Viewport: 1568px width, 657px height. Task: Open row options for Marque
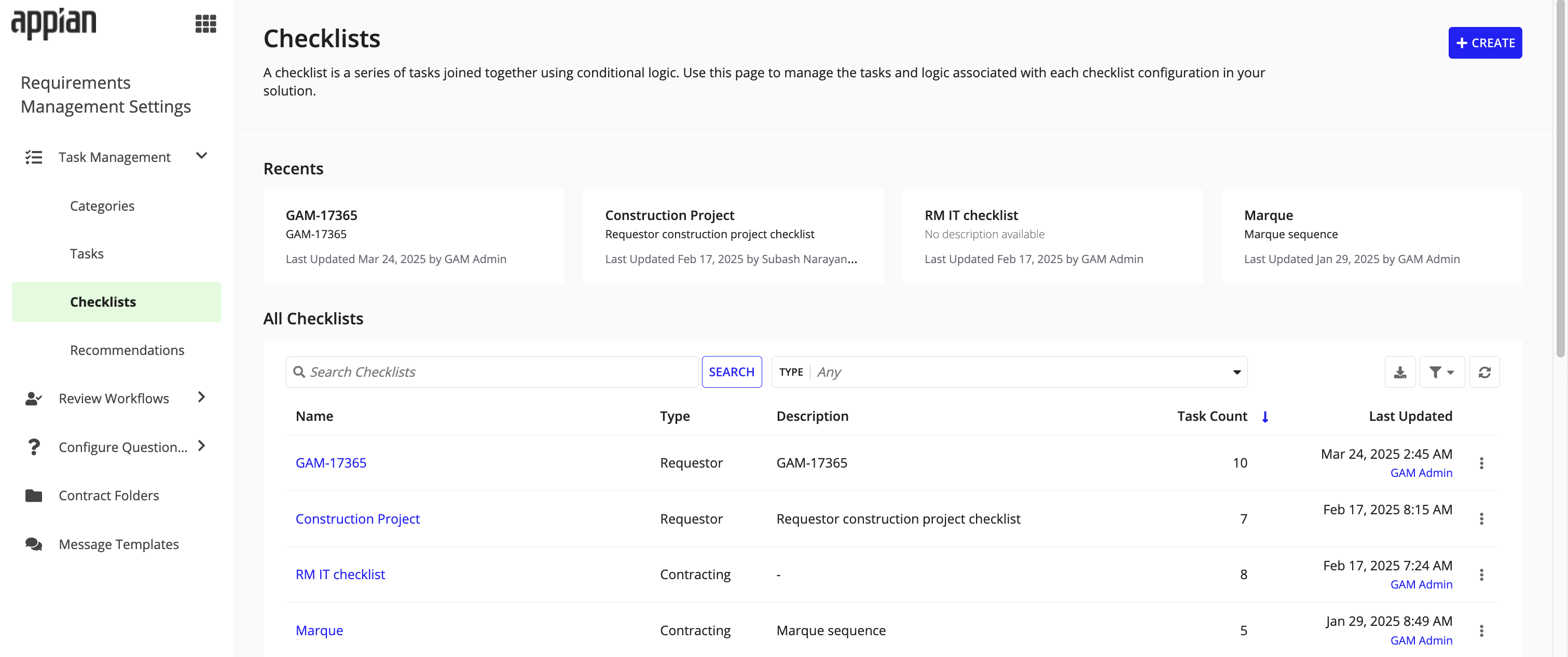[x=1481, y=631]
